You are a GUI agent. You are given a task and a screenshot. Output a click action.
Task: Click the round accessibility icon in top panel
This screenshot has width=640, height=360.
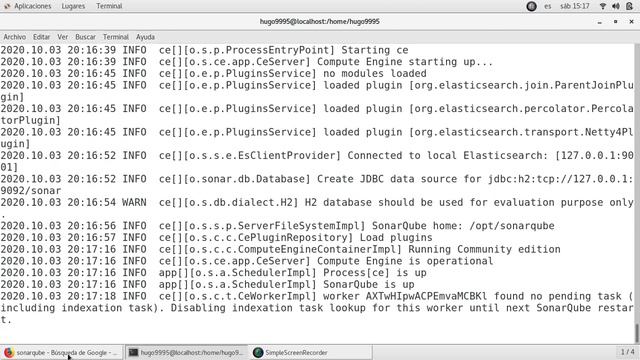point(531,6)
